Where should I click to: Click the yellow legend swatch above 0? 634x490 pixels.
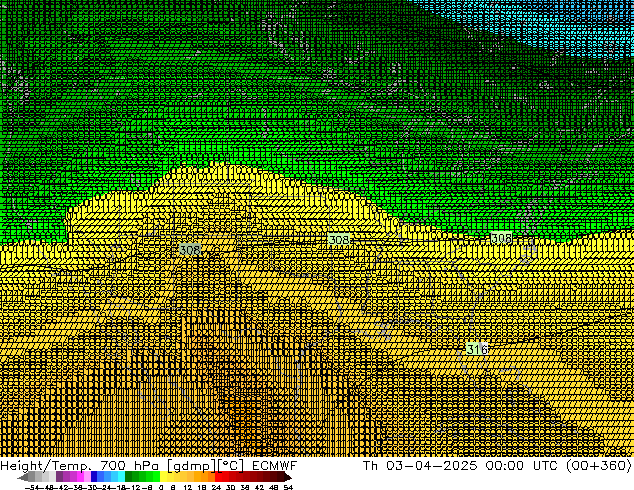coord(163,477)
